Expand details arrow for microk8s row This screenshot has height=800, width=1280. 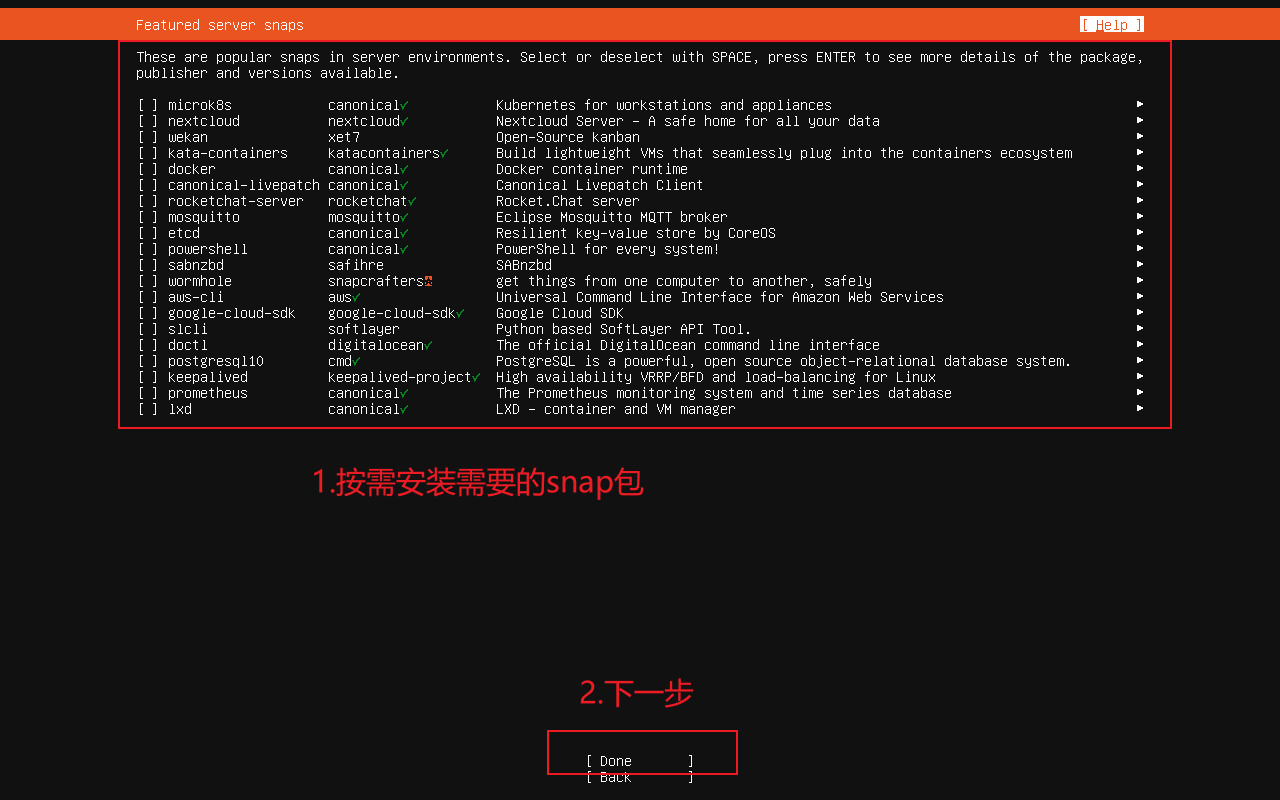pyautogui.click(x=1140, y=104)
